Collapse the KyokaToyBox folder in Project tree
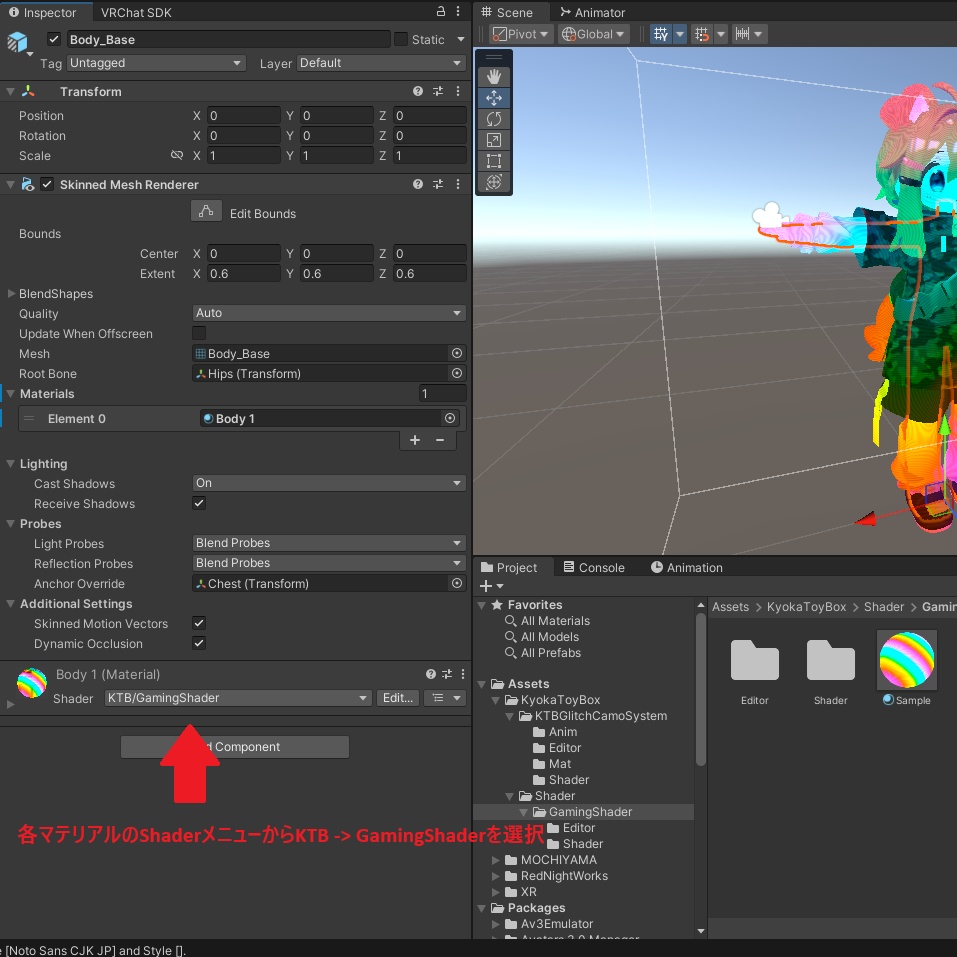The height and width of the screenshot is (957, 957). tap(497, 700)
